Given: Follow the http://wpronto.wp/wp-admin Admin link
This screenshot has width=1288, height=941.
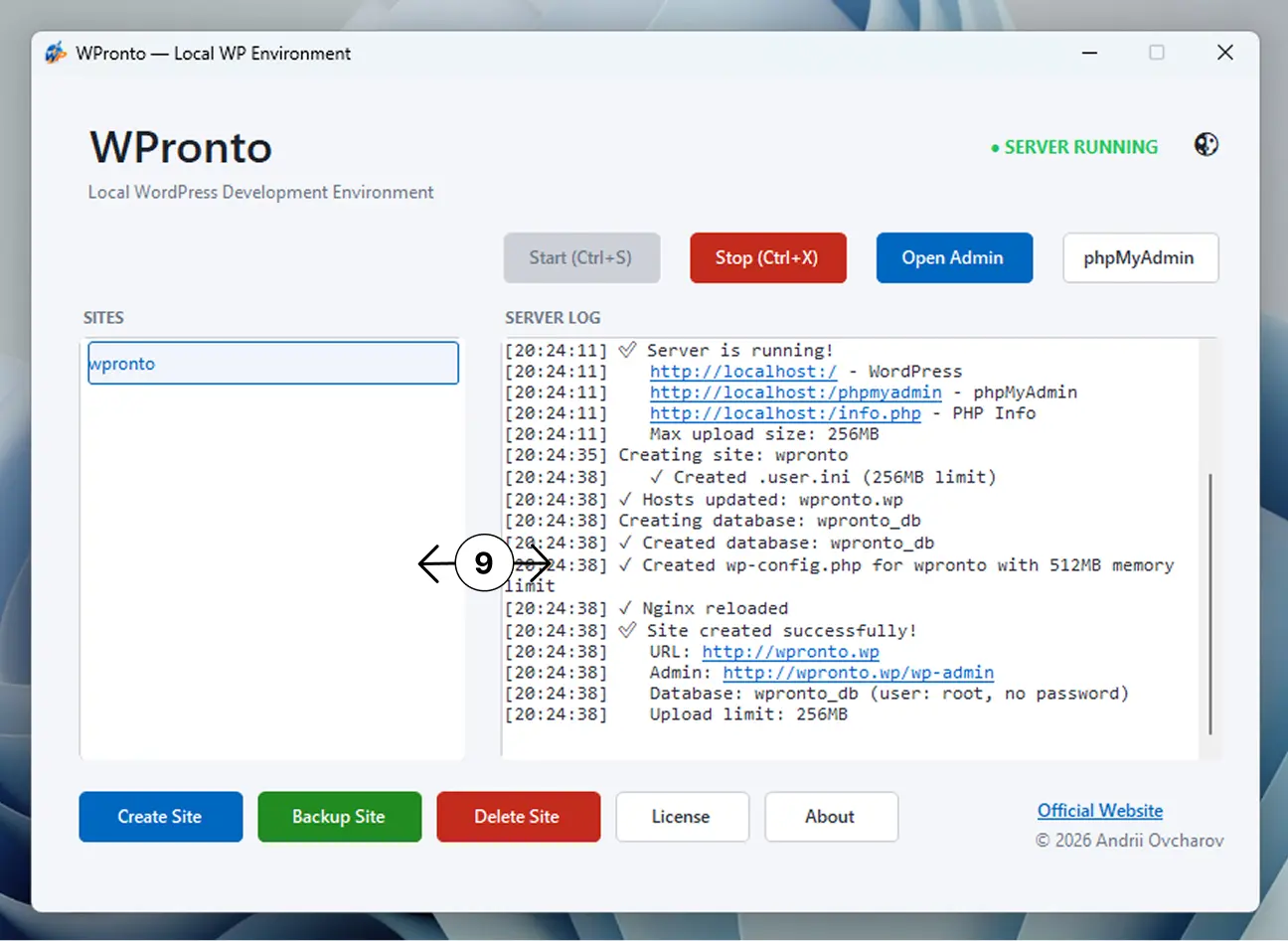Looking at the screenshot, I should pos(859,673).
